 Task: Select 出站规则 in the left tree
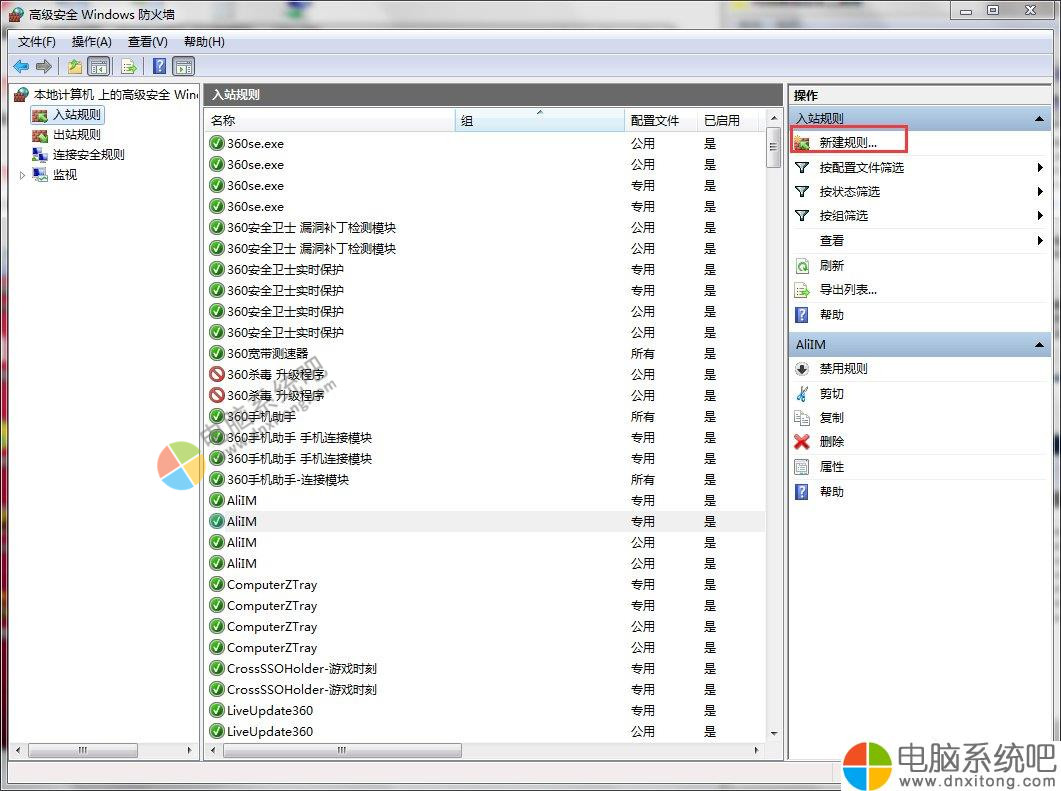(76, 135)
